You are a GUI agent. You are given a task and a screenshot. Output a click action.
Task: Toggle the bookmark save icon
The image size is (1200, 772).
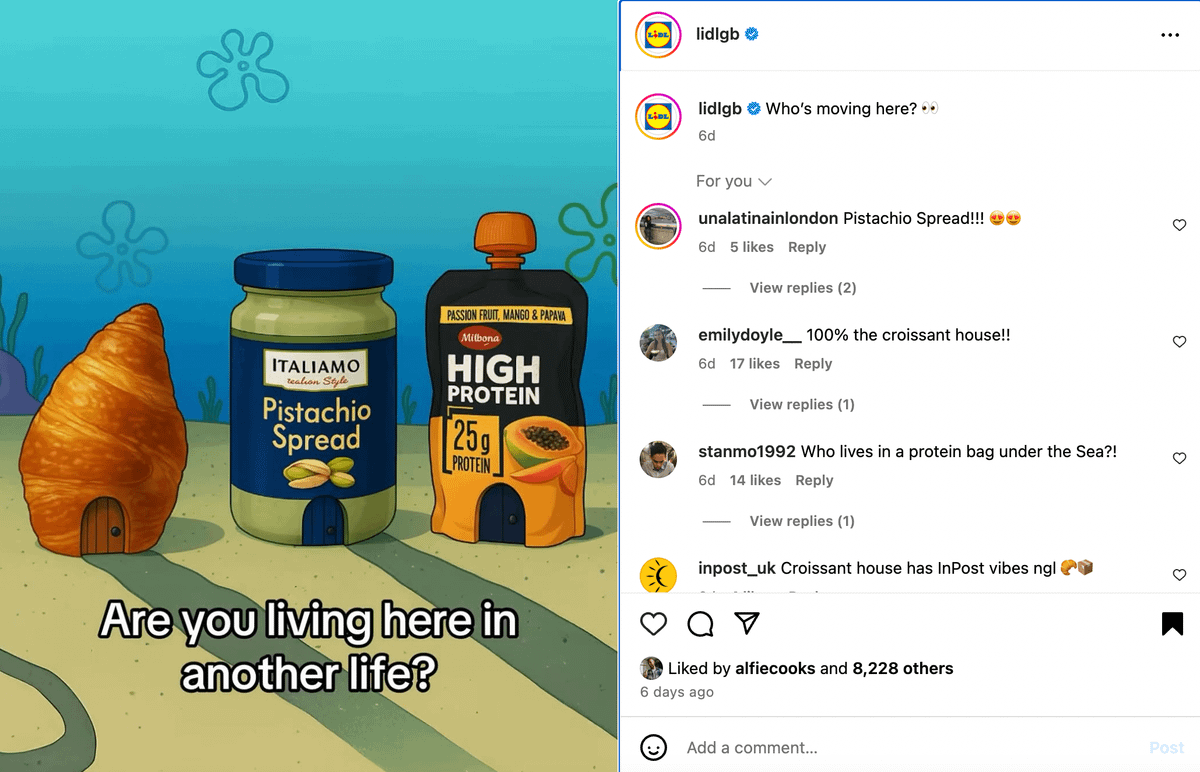(x=1172, y=624)
